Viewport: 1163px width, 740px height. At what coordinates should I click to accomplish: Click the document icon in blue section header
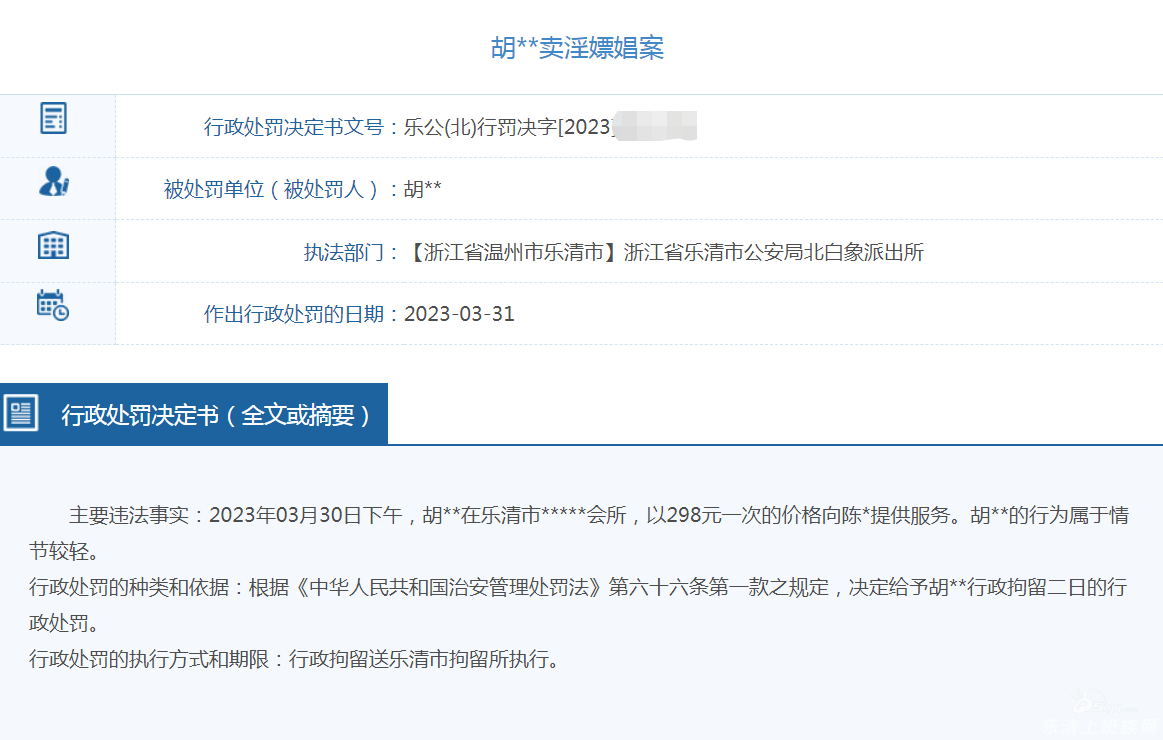(x=21, y=413)
